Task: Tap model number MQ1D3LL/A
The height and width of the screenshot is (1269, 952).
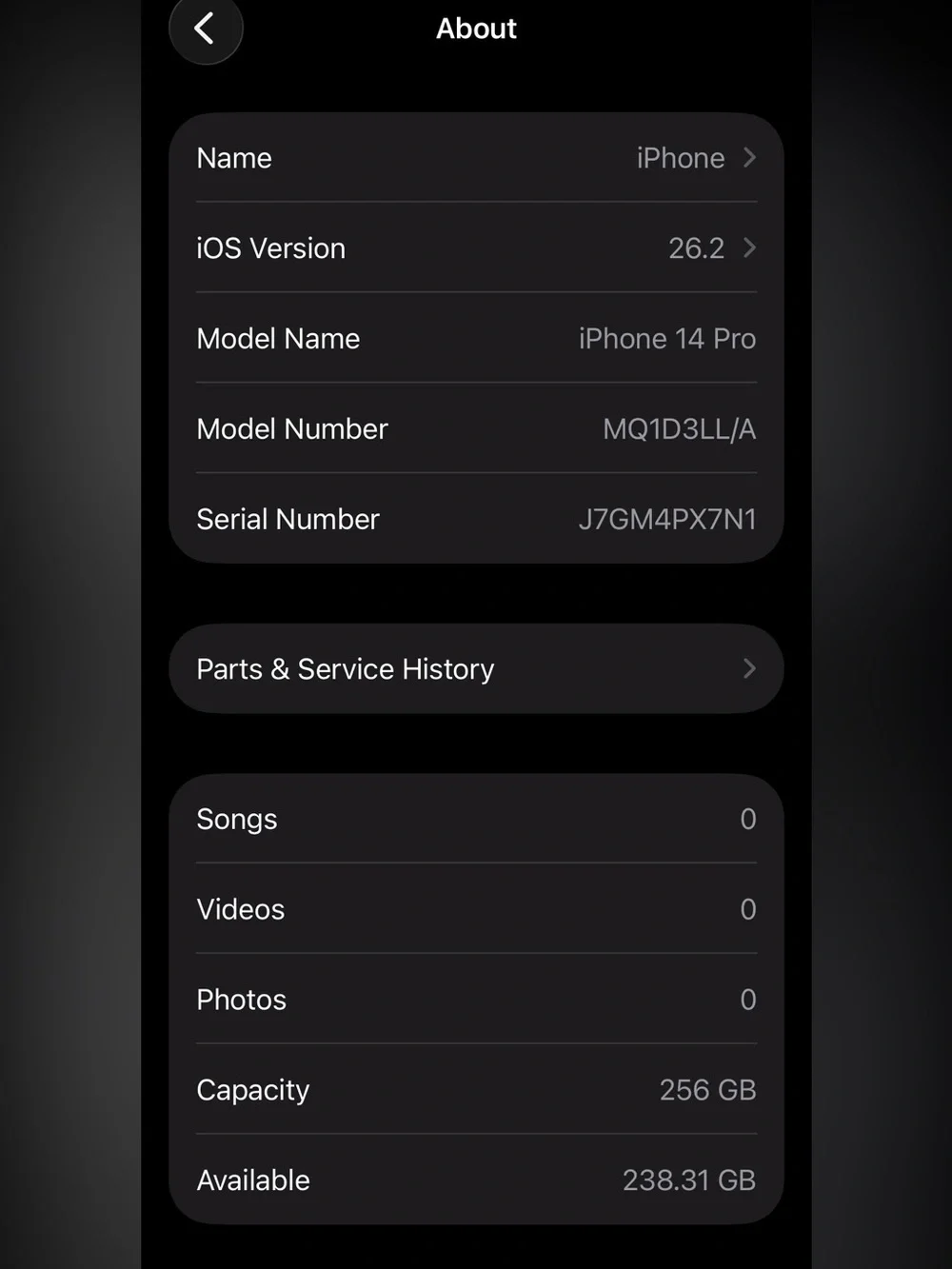Action: (680, 429)
